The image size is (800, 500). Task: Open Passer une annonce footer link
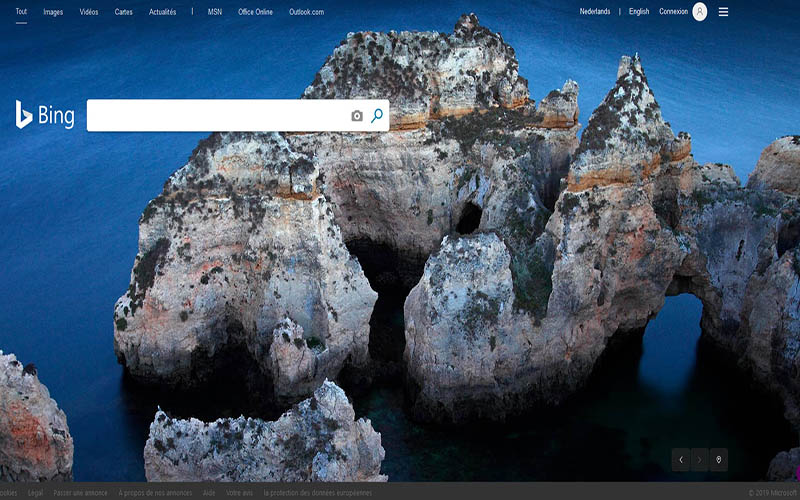point(81,493)
